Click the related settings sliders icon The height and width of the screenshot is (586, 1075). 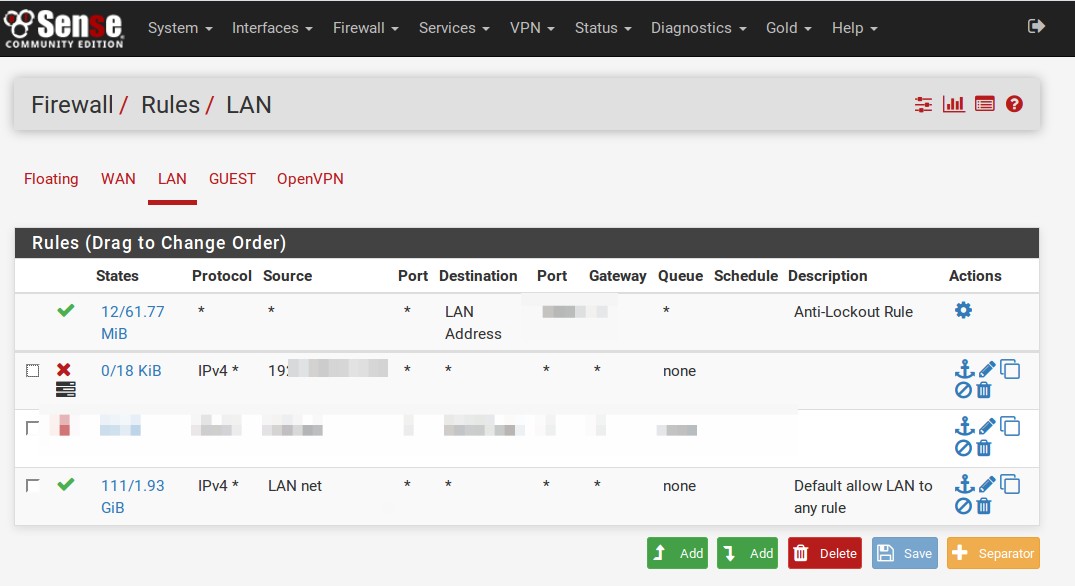click(x=923, y=104)
